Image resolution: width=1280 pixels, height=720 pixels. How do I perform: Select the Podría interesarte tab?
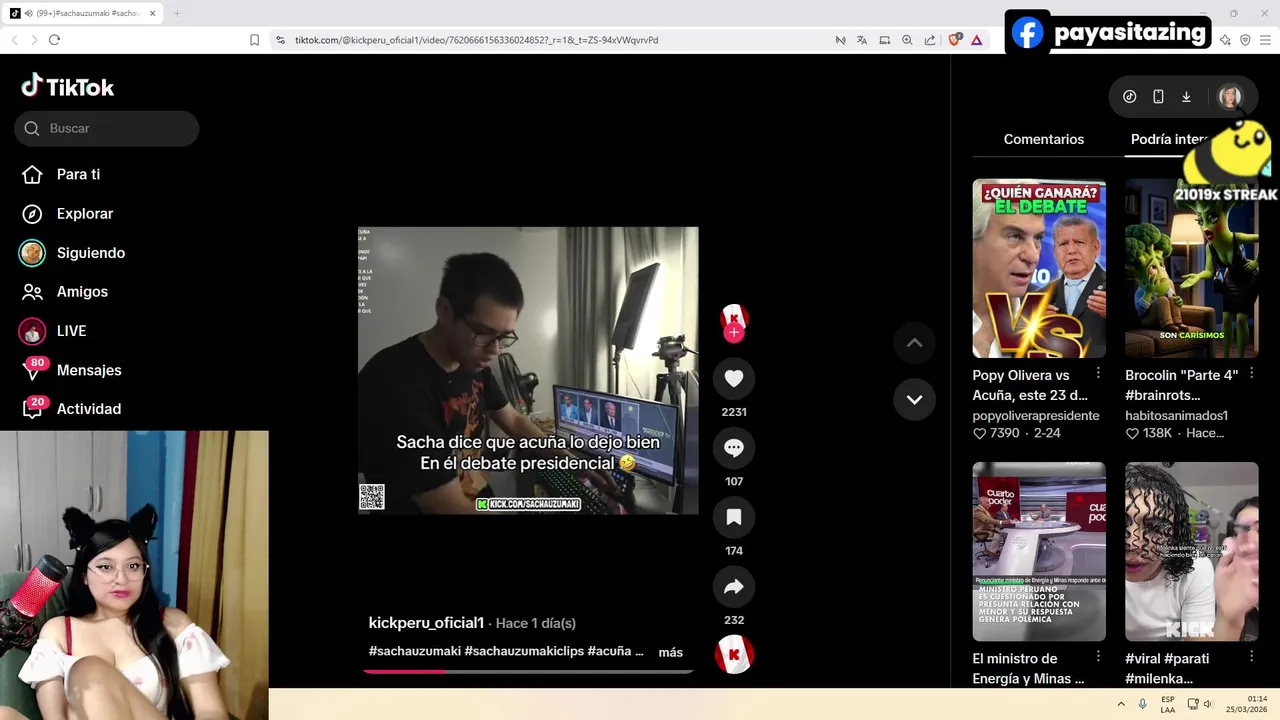click(1170, 139)
